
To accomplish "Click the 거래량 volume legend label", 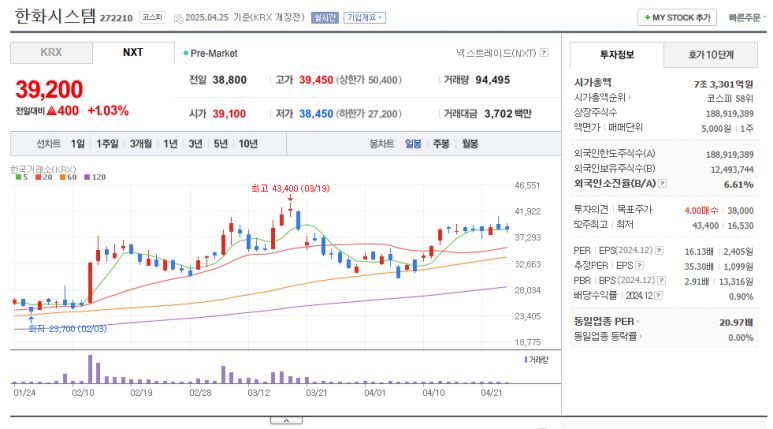I will (536, 360).
